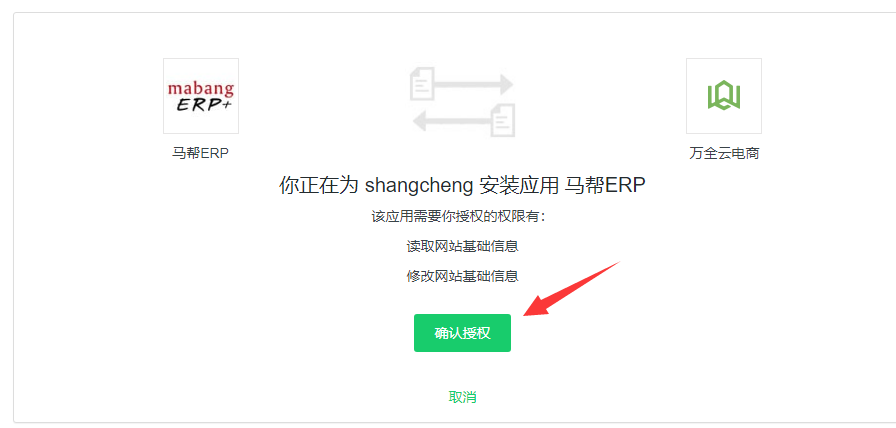Click the mabang ERP+ logo
This screenshot has width=896, height=428.
pos(201,96)
